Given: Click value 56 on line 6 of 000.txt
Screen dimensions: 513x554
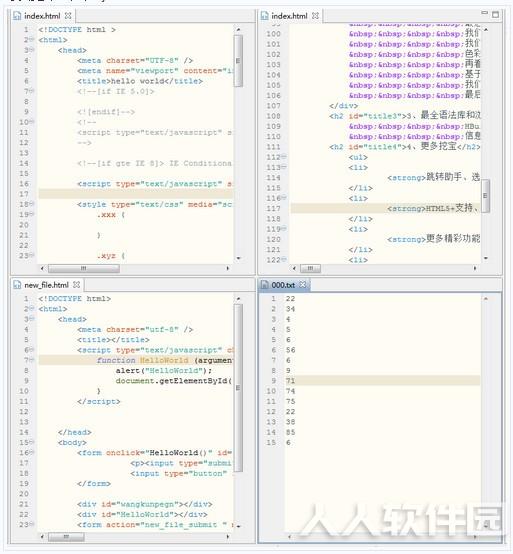Looking at the screenshot, I should 290,350.
